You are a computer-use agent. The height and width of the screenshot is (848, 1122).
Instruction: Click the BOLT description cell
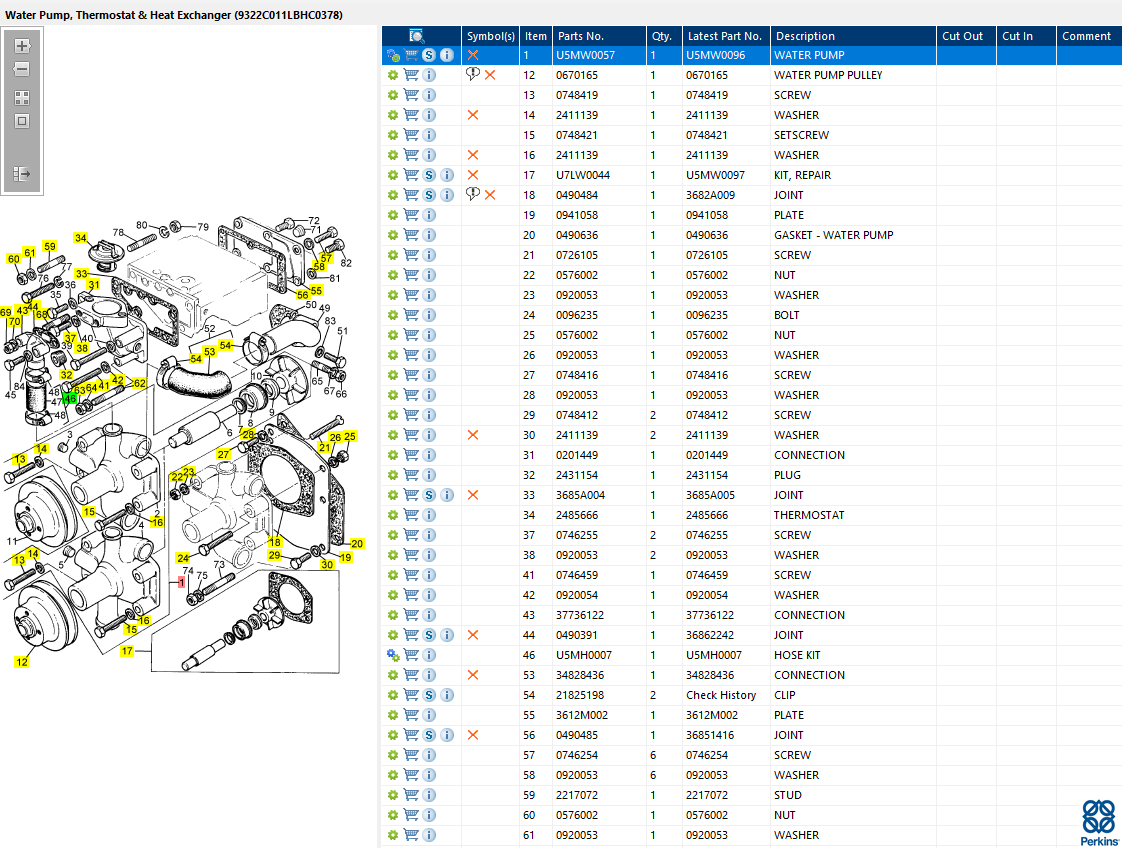786,316
